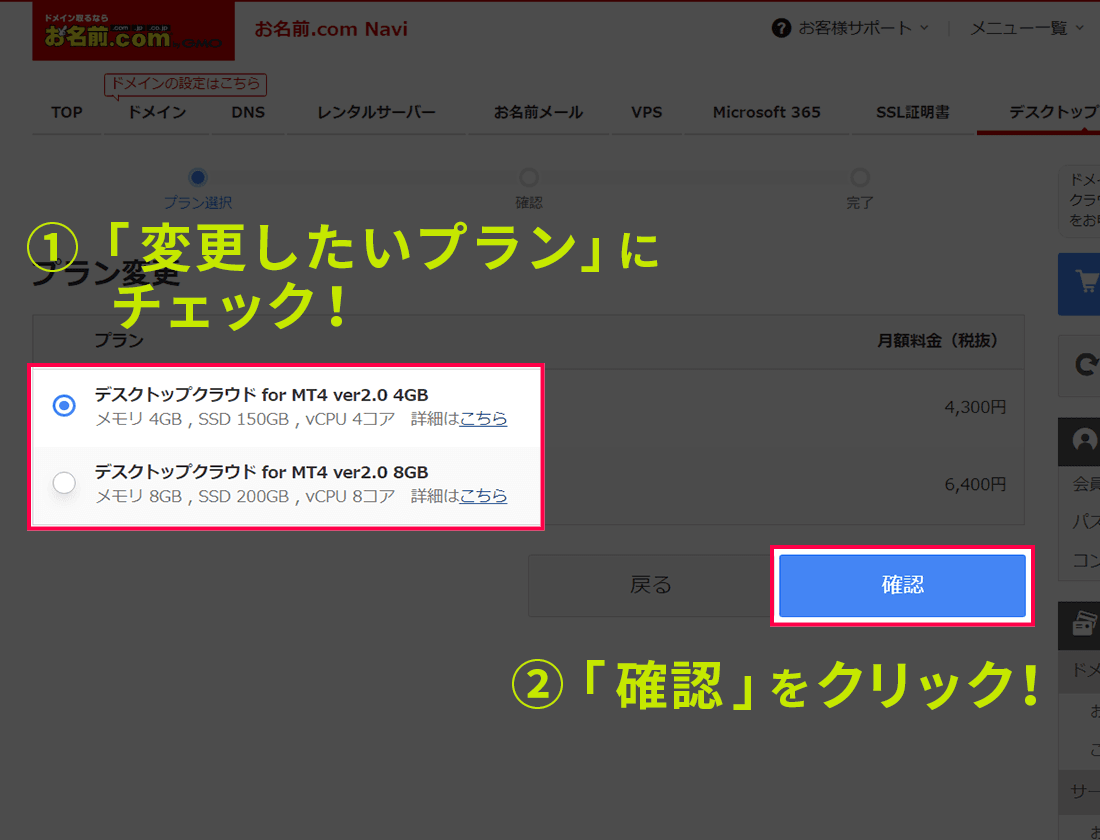Image resolution: width=1100 pixels, height=840 pixels.
Task: Click the user profile icon in sidebar
Action: [x=1085, y=441]
